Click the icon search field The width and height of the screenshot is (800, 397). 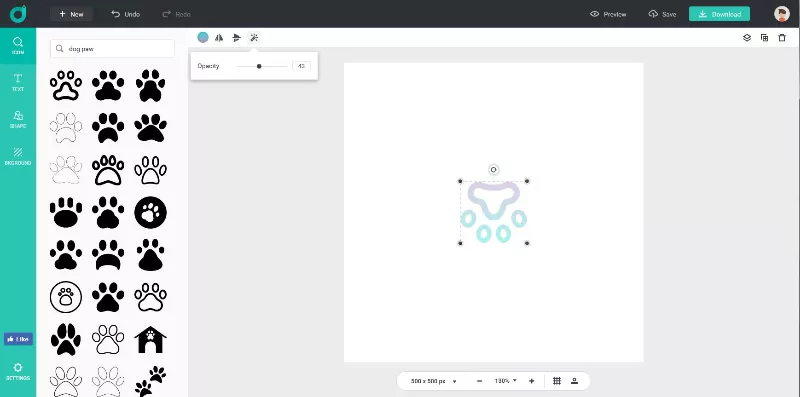click(112, 48)
